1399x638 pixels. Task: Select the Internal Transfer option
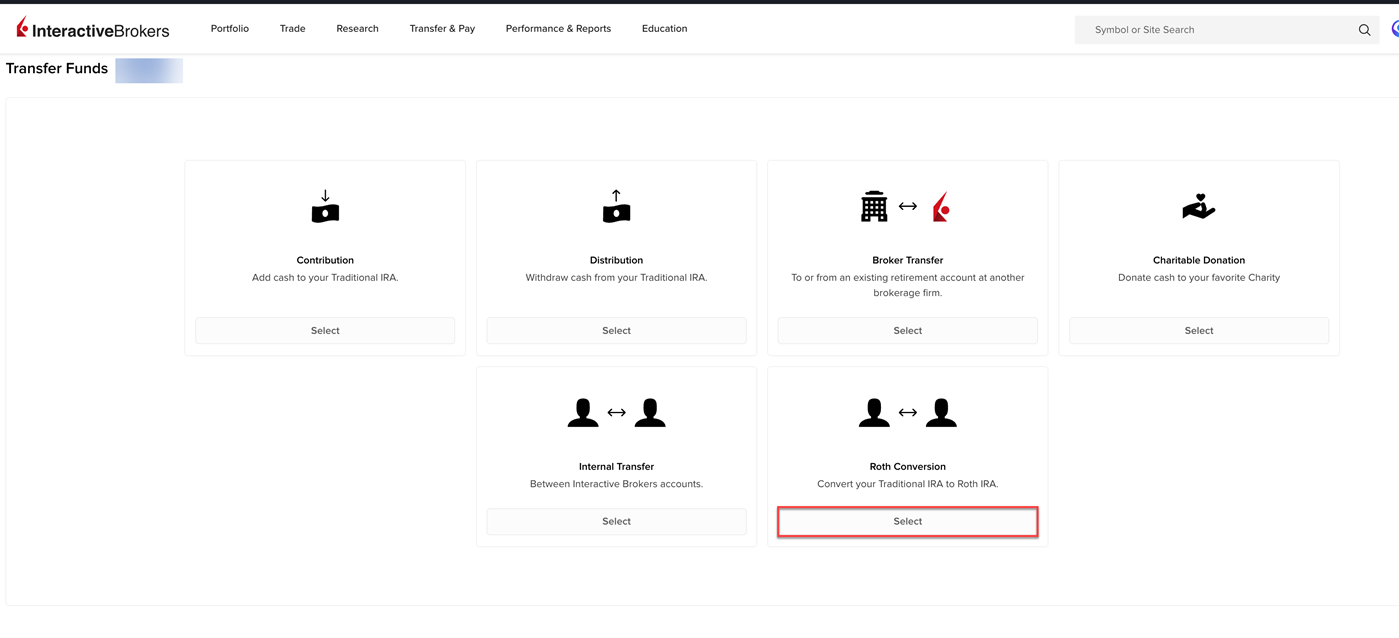point(616,521)
